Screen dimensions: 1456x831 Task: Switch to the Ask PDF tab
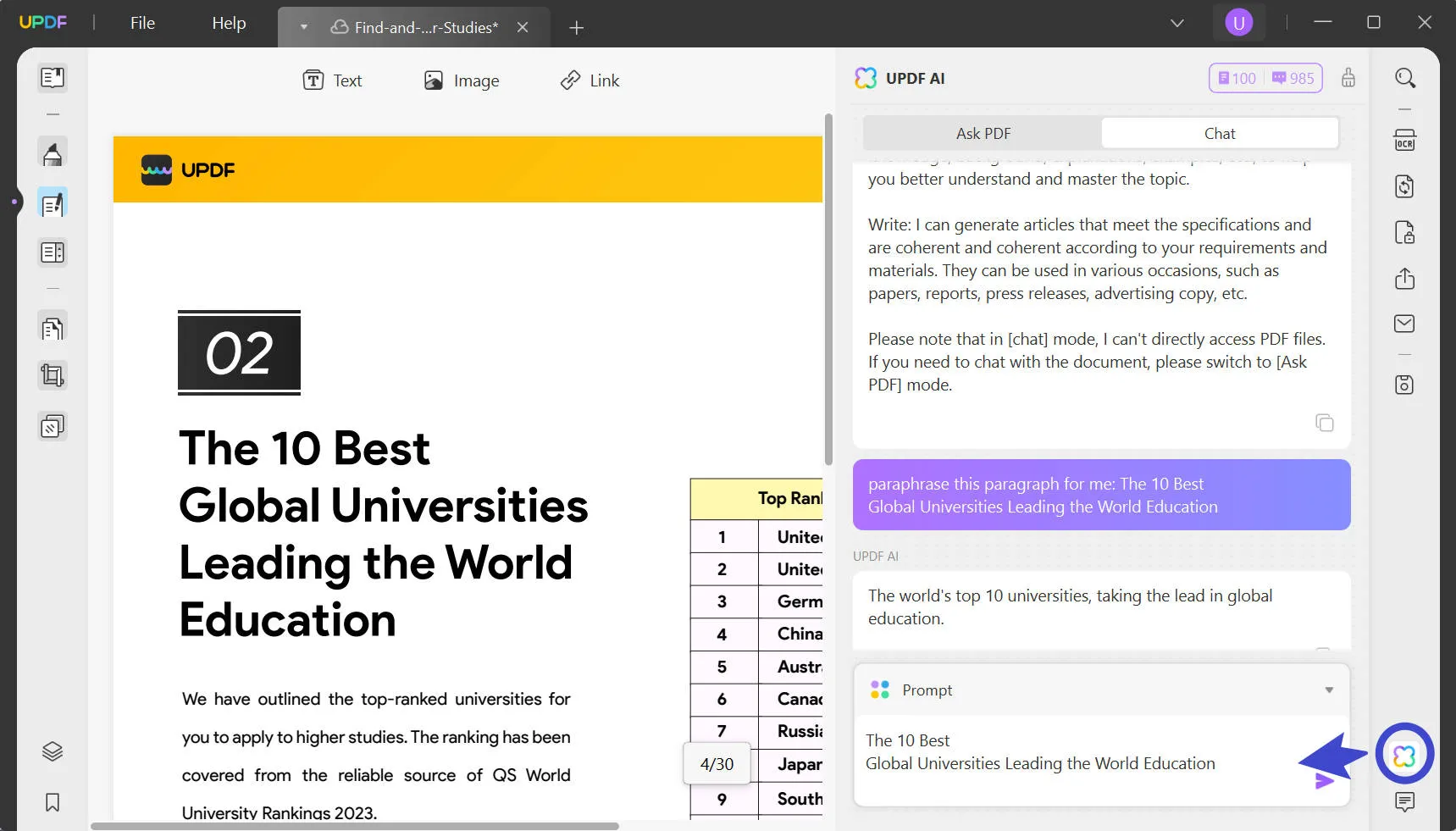983,133
